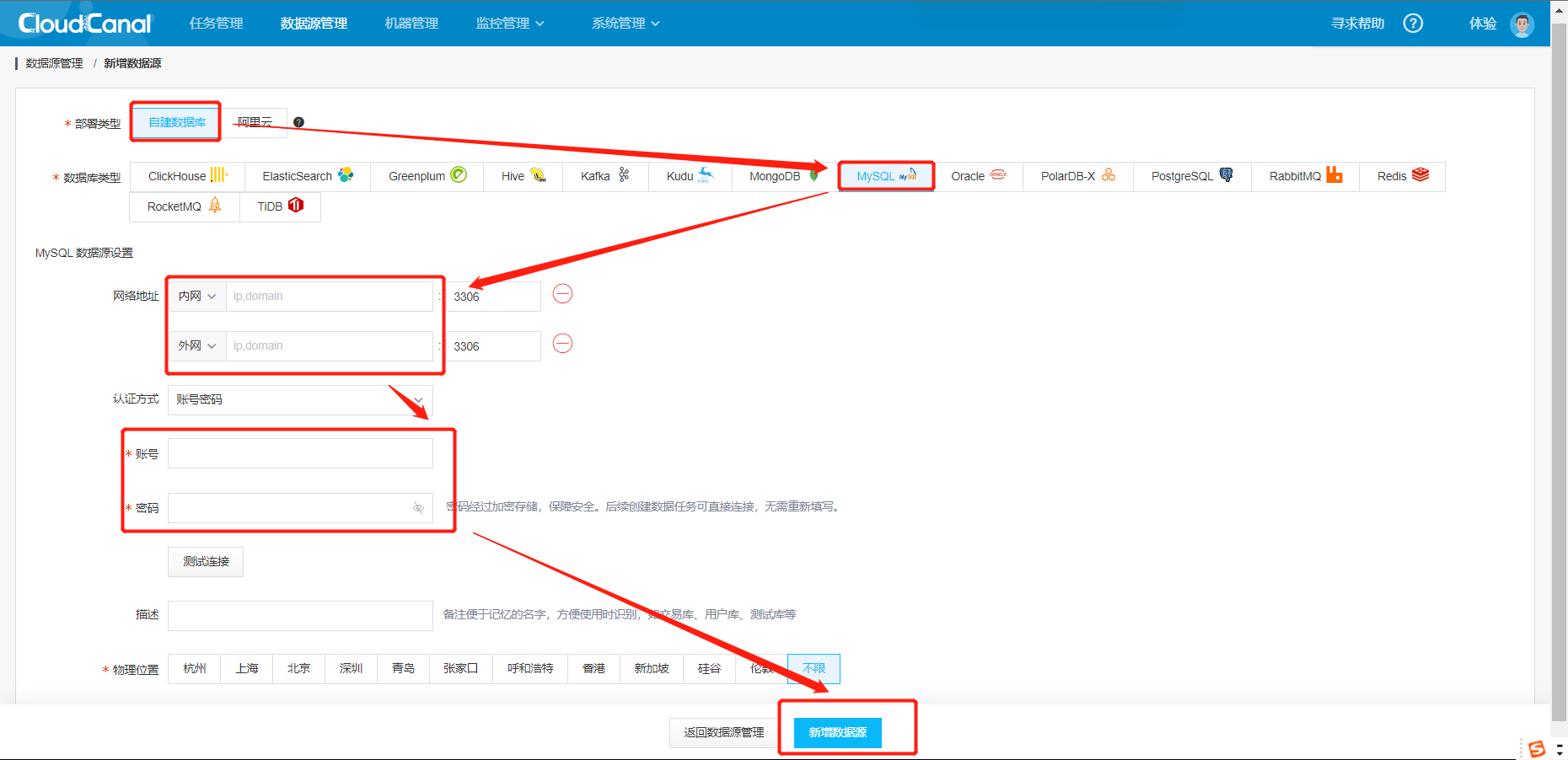This screenshot has width=1568, height=760.
Task: Click 新增数据源 submit button
Action: [x=838, y=732]
